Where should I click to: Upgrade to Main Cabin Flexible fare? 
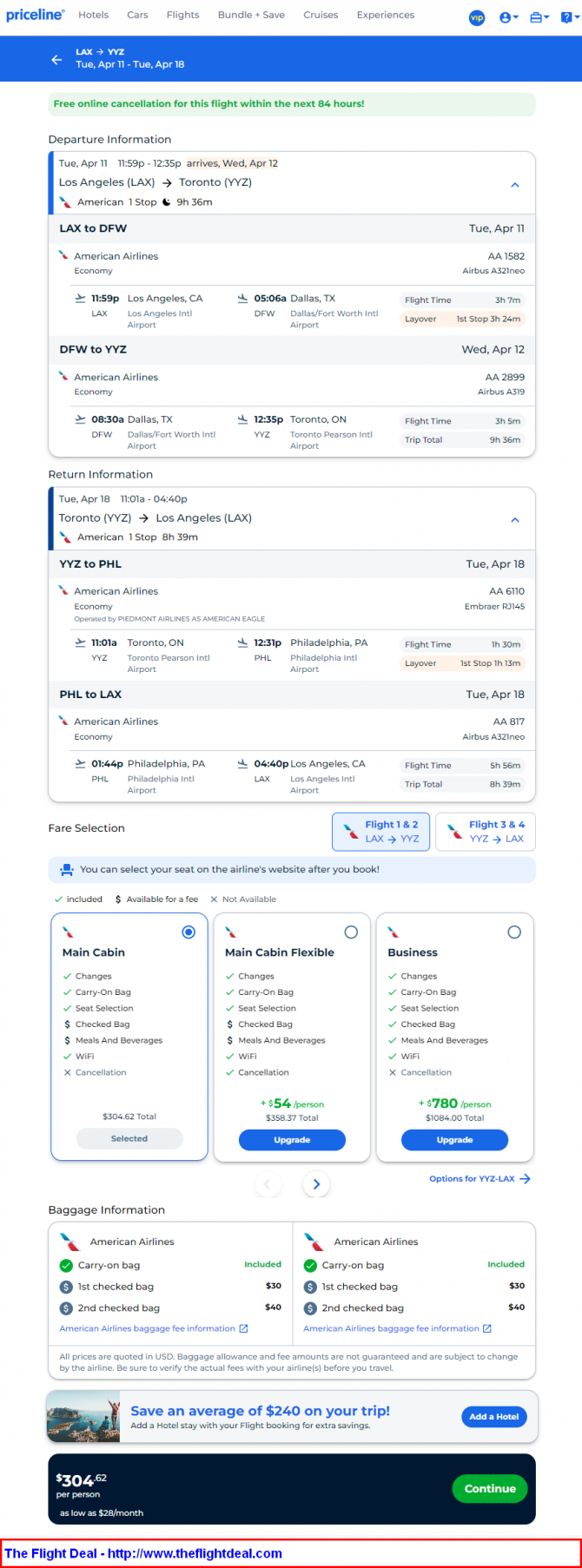coord(292,1140)
